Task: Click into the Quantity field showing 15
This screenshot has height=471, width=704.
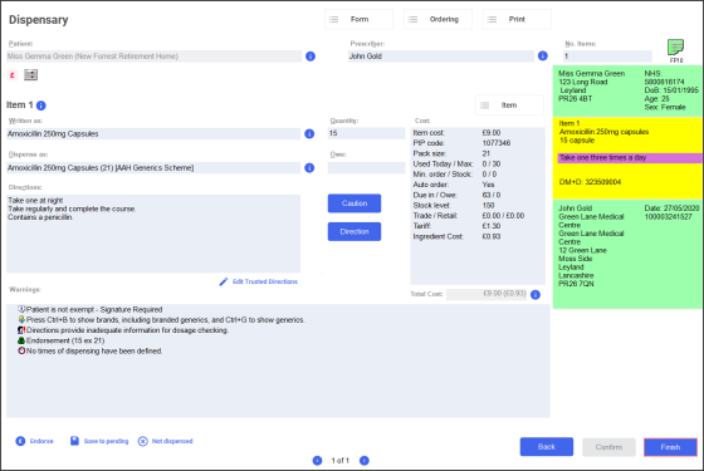Action: pyautogui.click(x=366, y=133)
